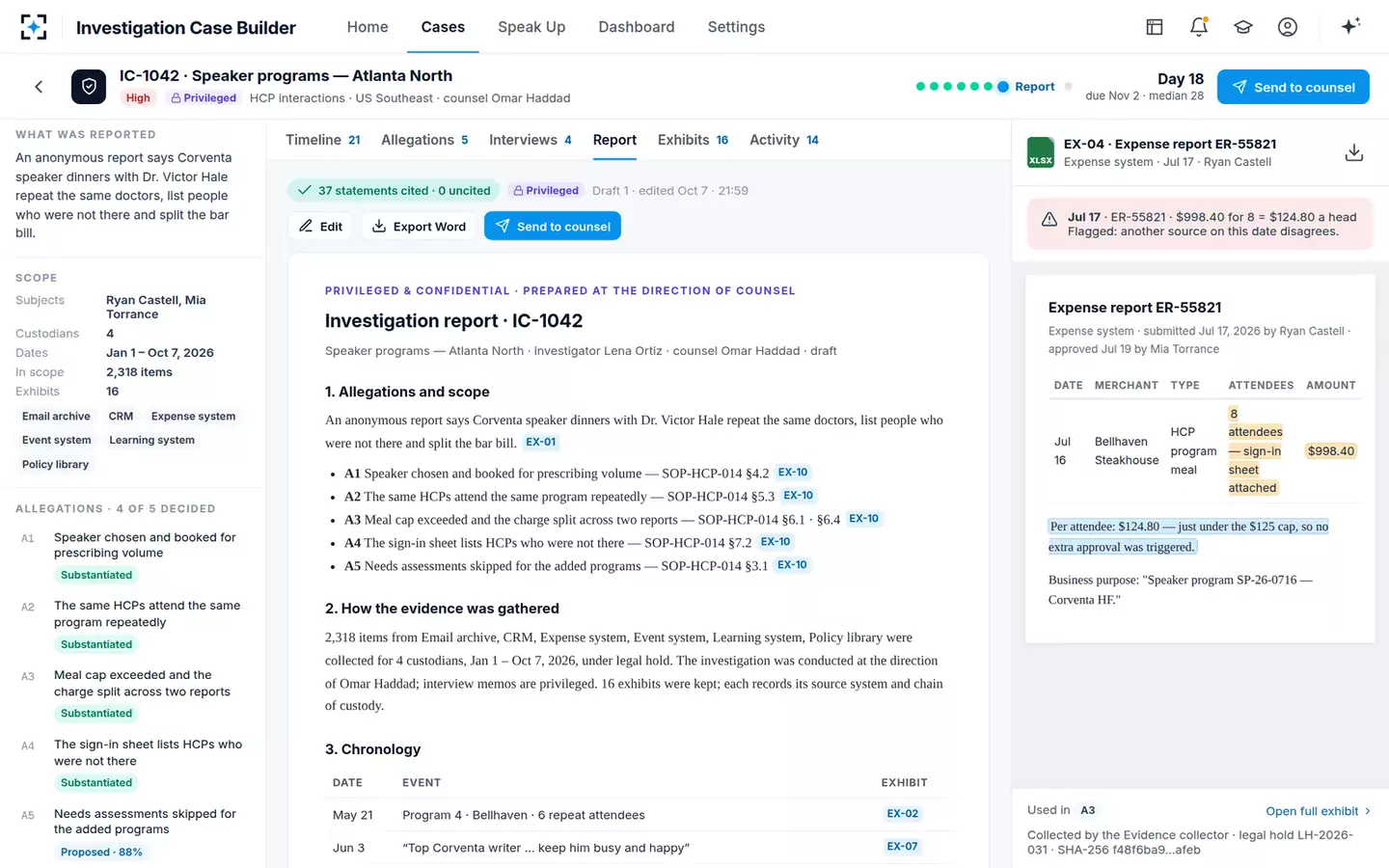The image size is (1389, 868).
Task: Click EX-10 citation on allegation A1 line
Action: click(793, 472)
